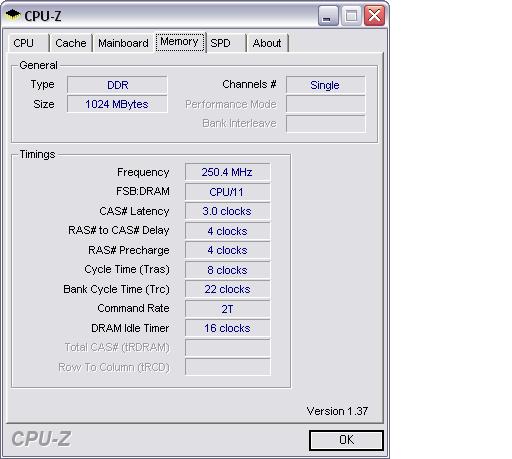Click the empty Bank Interleave field
The image size is (512, 459).
325,124
